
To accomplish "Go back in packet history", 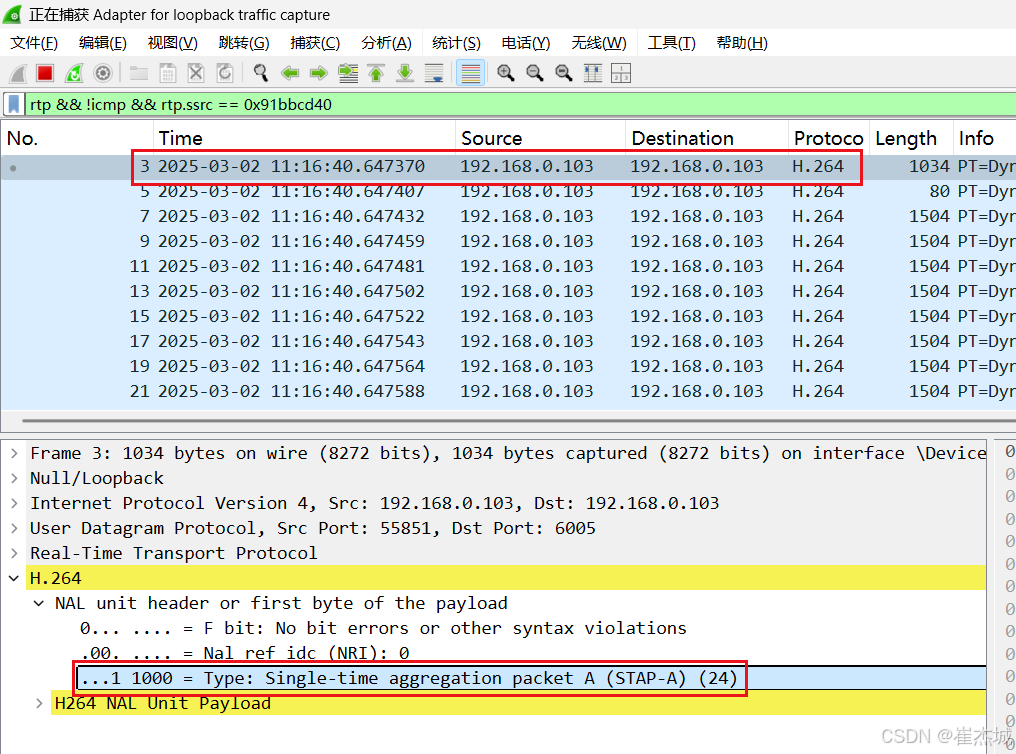I will coord(290,73).
